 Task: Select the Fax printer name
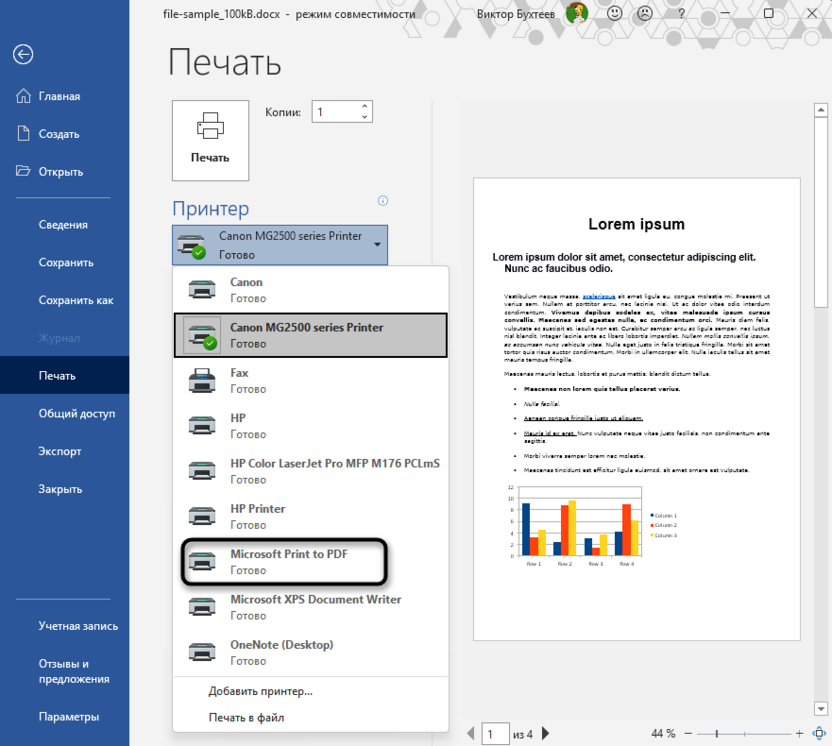(239, 372)
